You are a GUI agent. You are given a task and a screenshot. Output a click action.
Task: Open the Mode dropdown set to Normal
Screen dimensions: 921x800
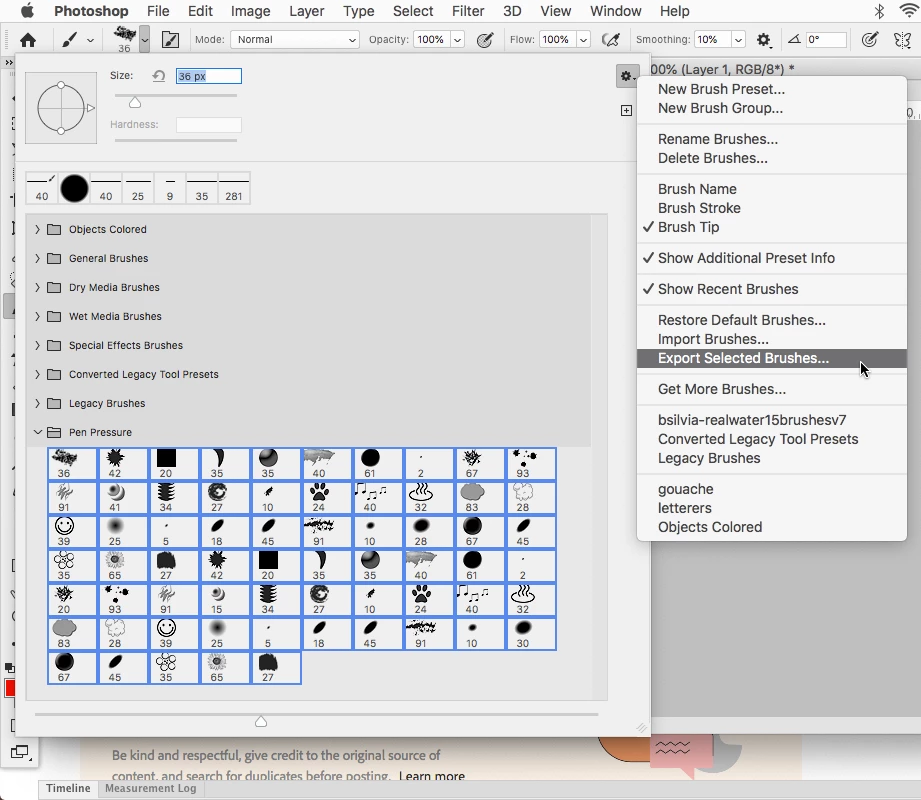[294, 39]
